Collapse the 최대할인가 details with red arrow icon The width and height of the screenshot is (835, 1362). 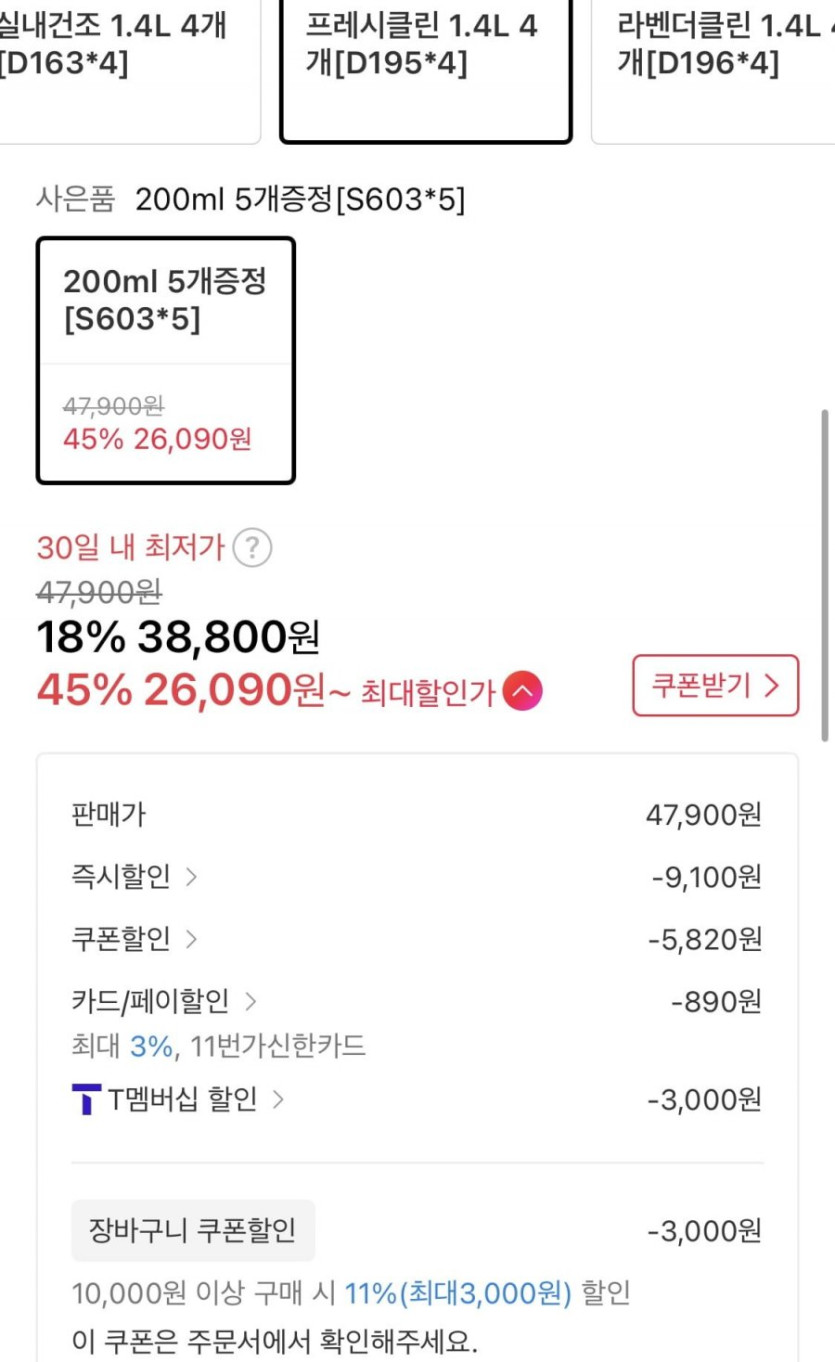pos(522,692)
